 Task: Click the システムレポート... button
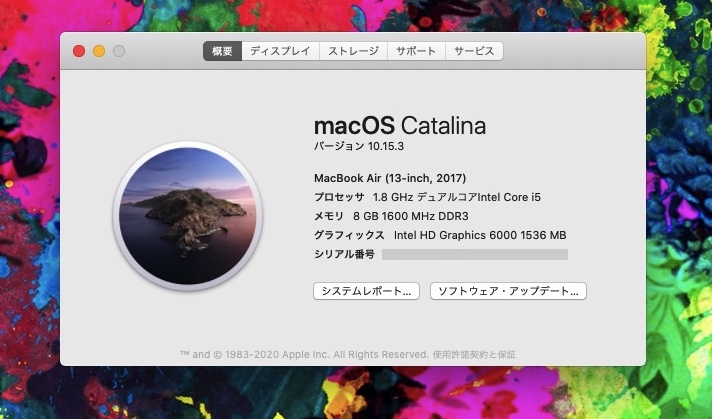[366, 291]
